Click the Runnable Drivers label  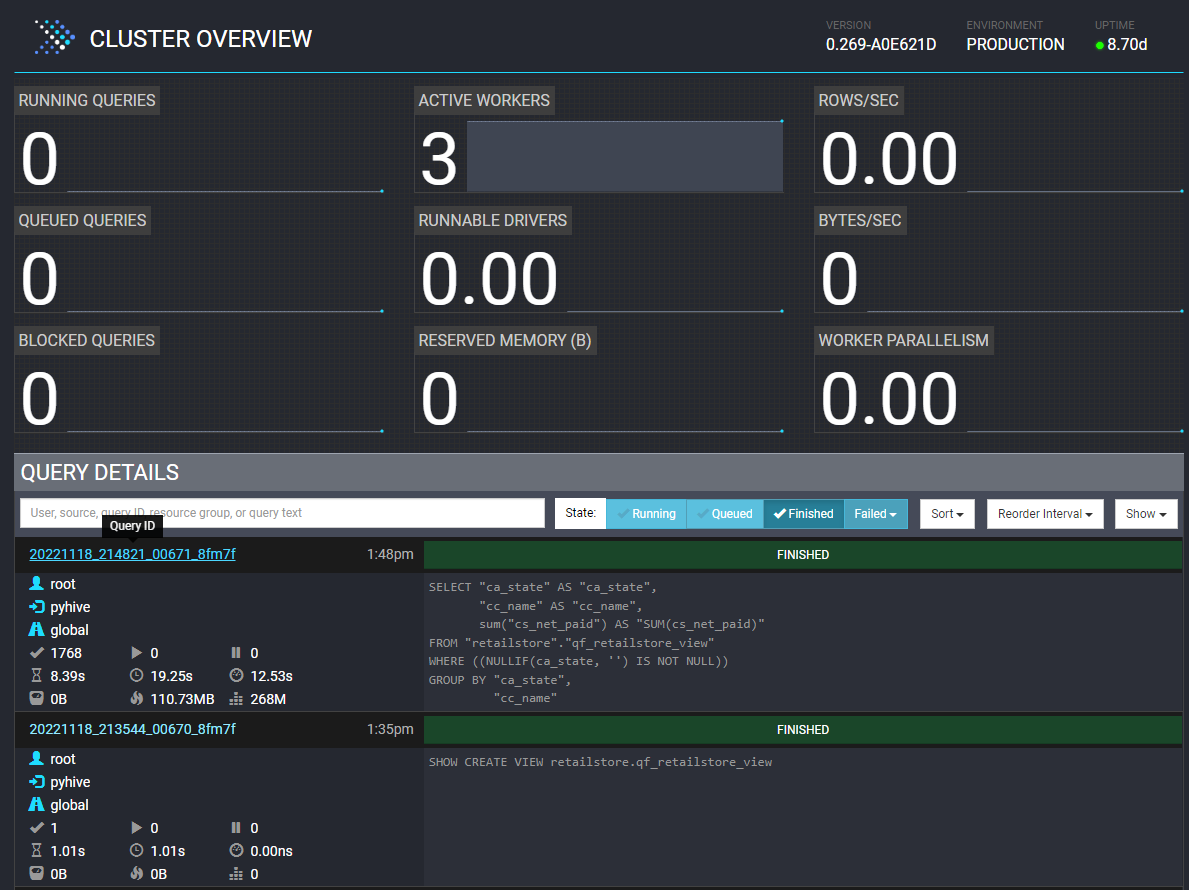(493, 220)
